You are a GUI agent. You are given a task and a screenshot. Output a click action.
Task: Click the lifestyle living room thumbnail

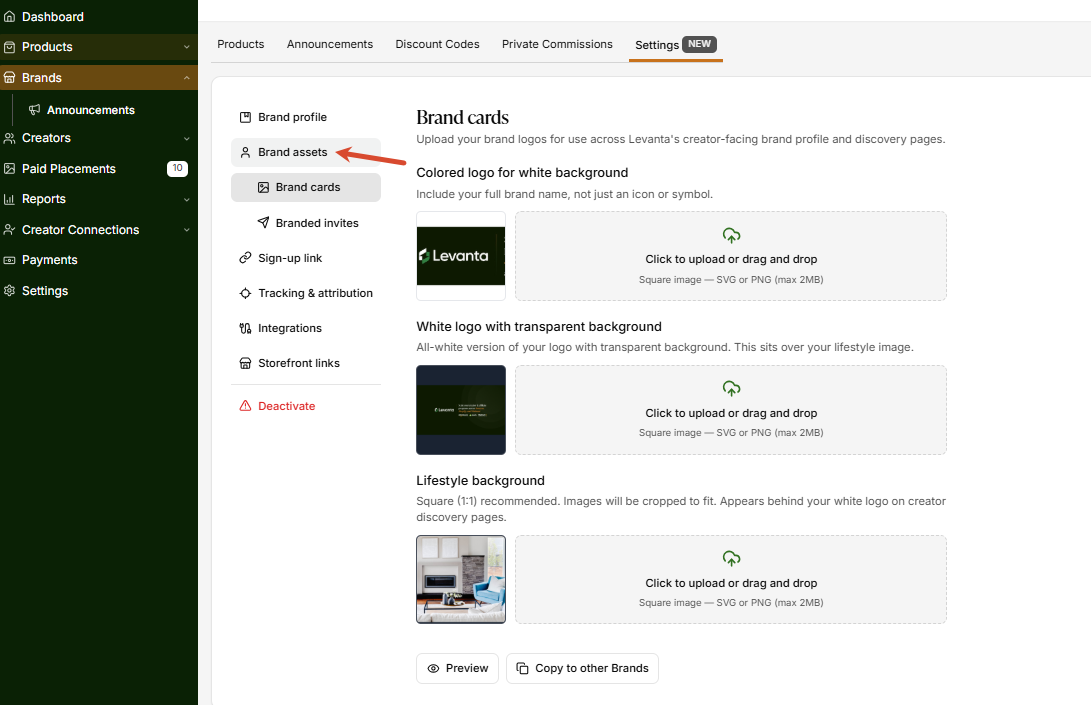(461, 579)
